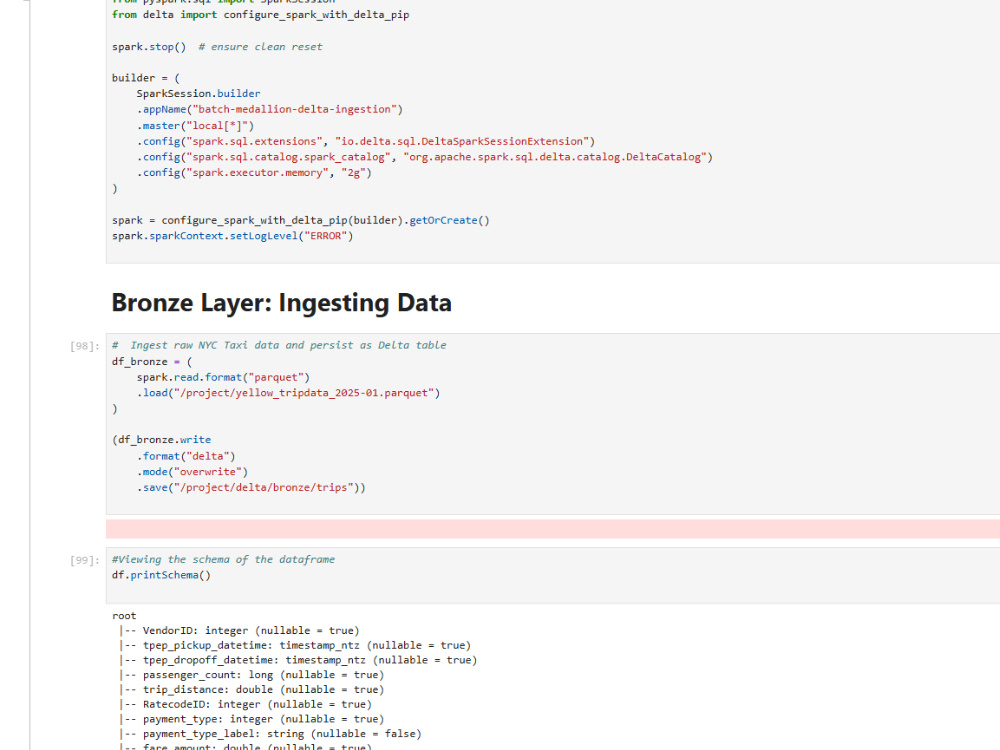This screenshot has height=750, width=1000.
Task: Click the tpep_dropoff_datetime schema line
Action: coord(298,660)
